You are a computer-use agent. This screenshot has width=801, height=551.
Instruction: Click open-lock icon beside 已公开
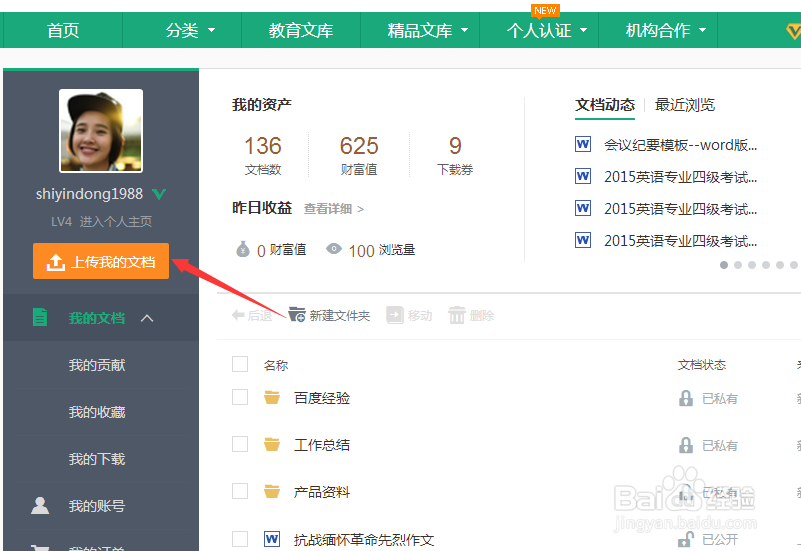686,539
